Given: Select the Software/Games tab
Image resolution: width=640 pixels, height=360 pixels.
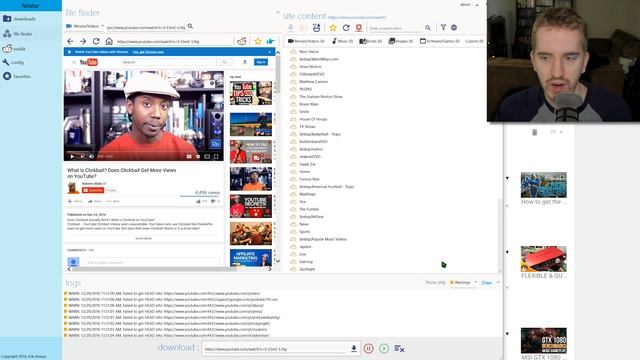Looking at the screenshot, I should tap(440, 41).
